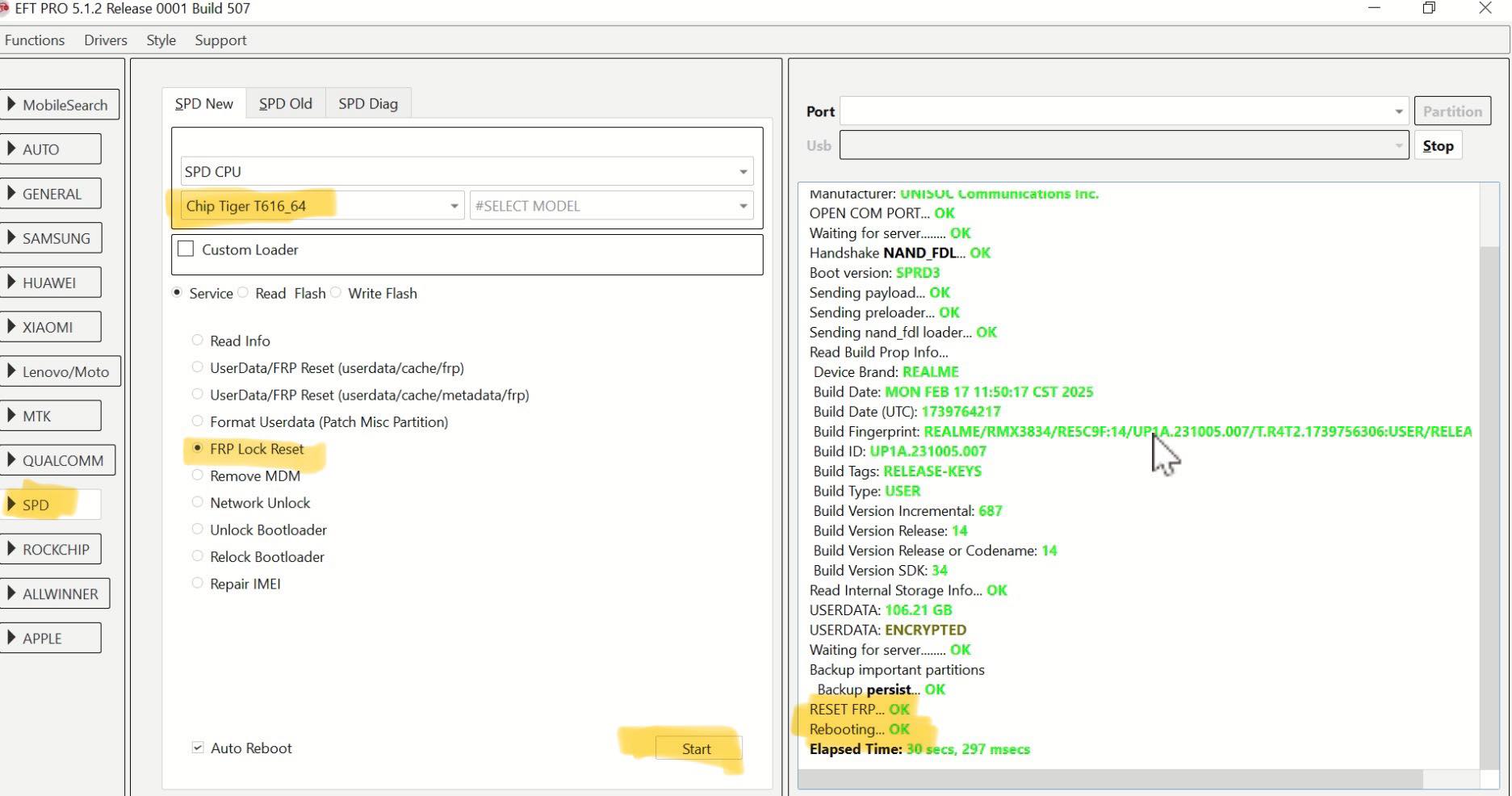The height and width of the screenshot is (796, 1512).
Task: Switch to the SPD Diag tab
Action: tap(368, 103)
